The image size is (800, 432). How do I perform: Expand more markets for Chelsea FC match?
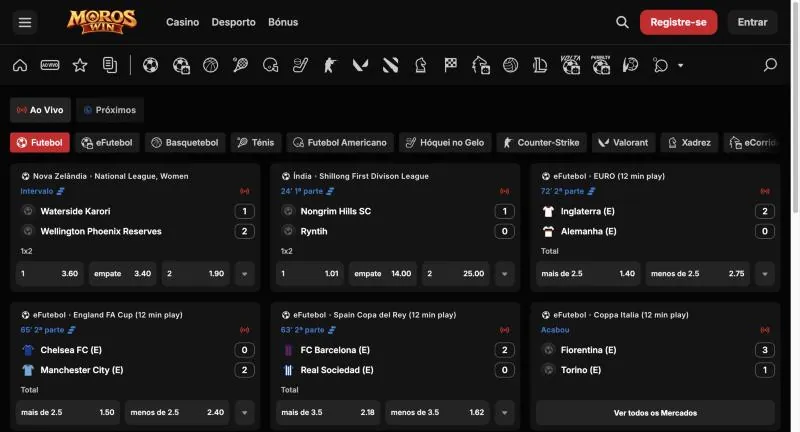(244, 413)
